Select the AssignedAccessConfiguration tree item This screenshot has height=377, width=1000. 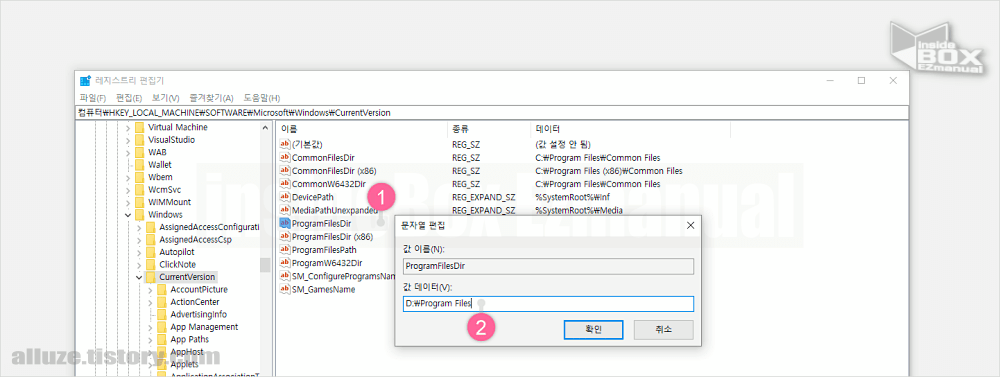click(209, 227)
